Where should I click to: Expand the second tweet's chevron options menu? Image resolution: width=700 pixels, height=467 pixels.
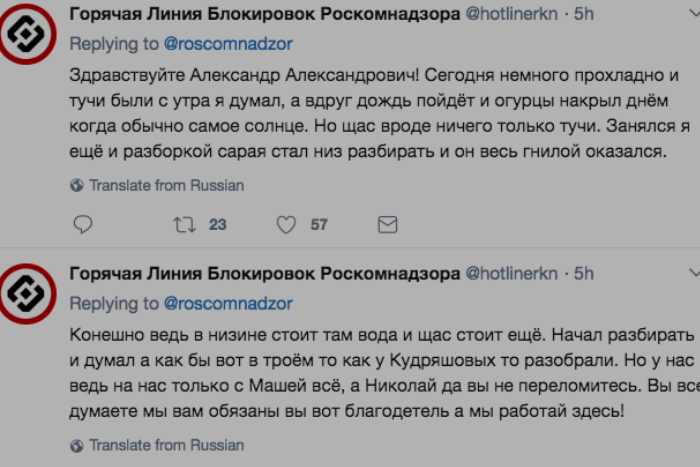pyautogui.click(x=694, y=273)
